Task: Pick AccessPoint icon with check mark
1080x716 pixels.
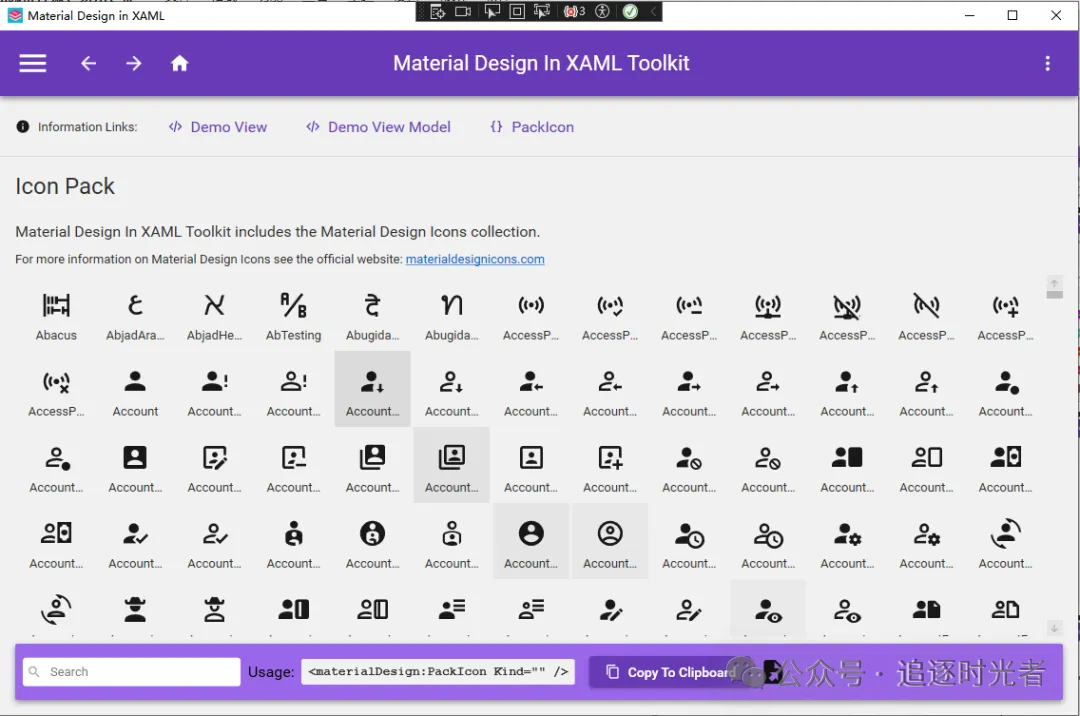Action: click(610, 314)
